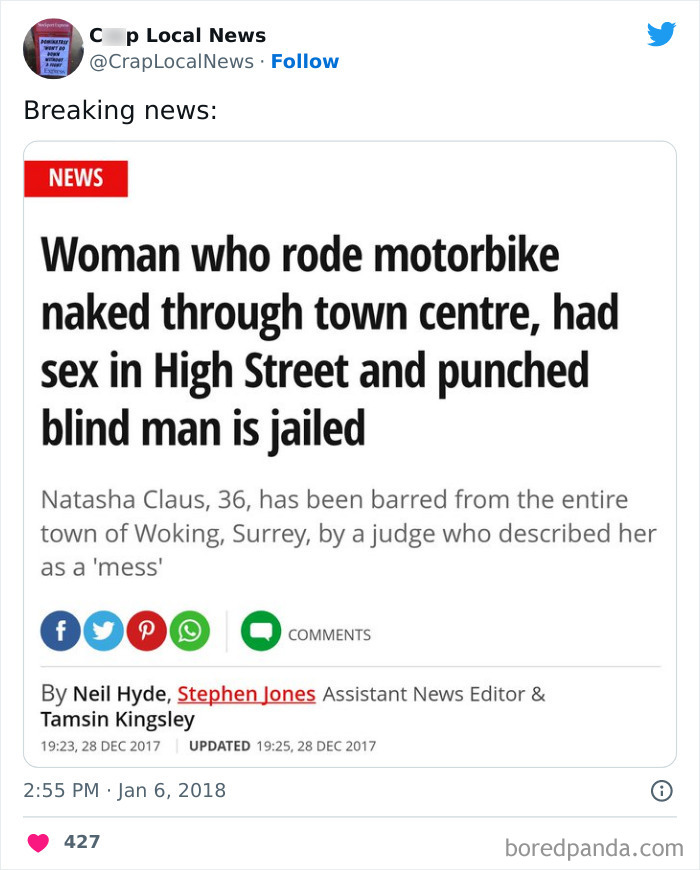
Task: Share the article via the Twitter icon
Action: click(103, 631)
